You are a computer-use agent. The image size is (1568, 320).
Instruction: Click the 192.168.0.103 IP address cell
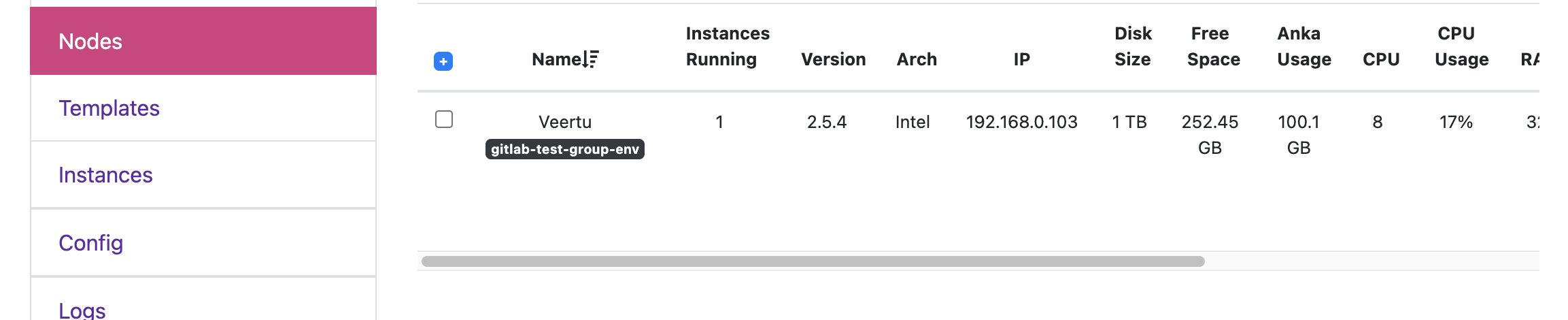point(1021,122)
